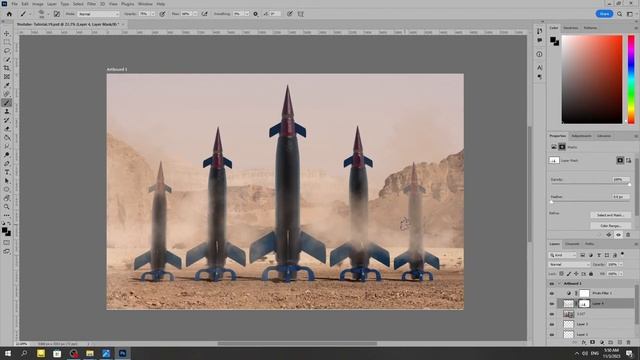Select the Path Selection tool
The image size is (640, 360).
pyautogui.click(x=7, y=181)
